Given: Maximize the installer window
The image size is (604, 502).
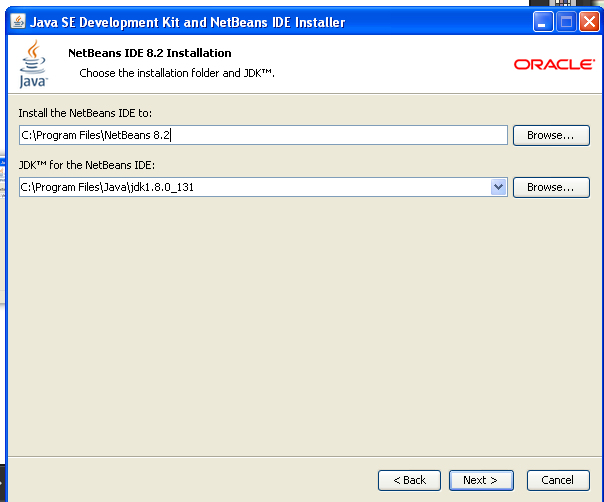Looking at the screenshot, I should [x=566, y=22].
